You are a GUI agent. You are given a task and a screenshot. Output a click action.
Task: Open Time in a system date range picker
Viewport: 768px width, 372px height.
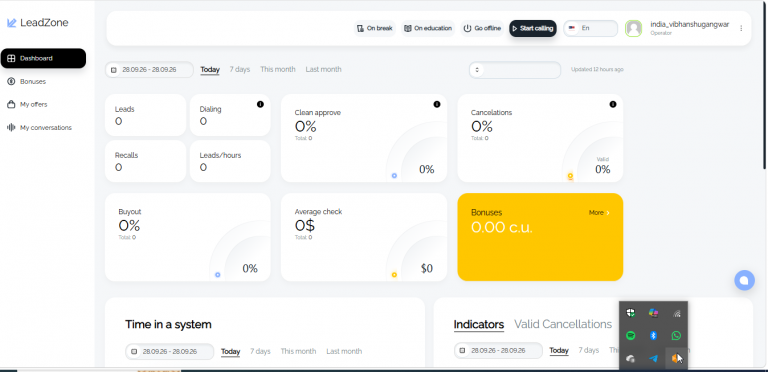(x=169, y=351)
